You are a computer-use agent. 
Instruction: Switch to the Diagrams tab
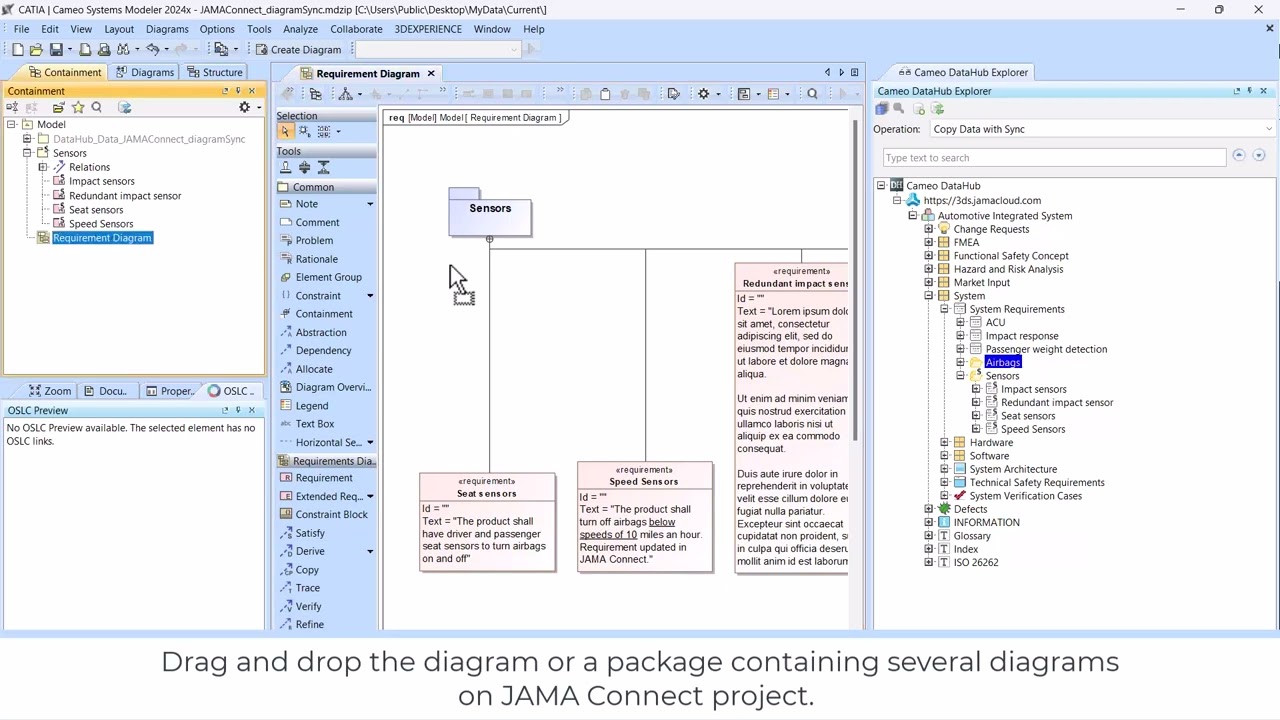[x=144, y=72]
